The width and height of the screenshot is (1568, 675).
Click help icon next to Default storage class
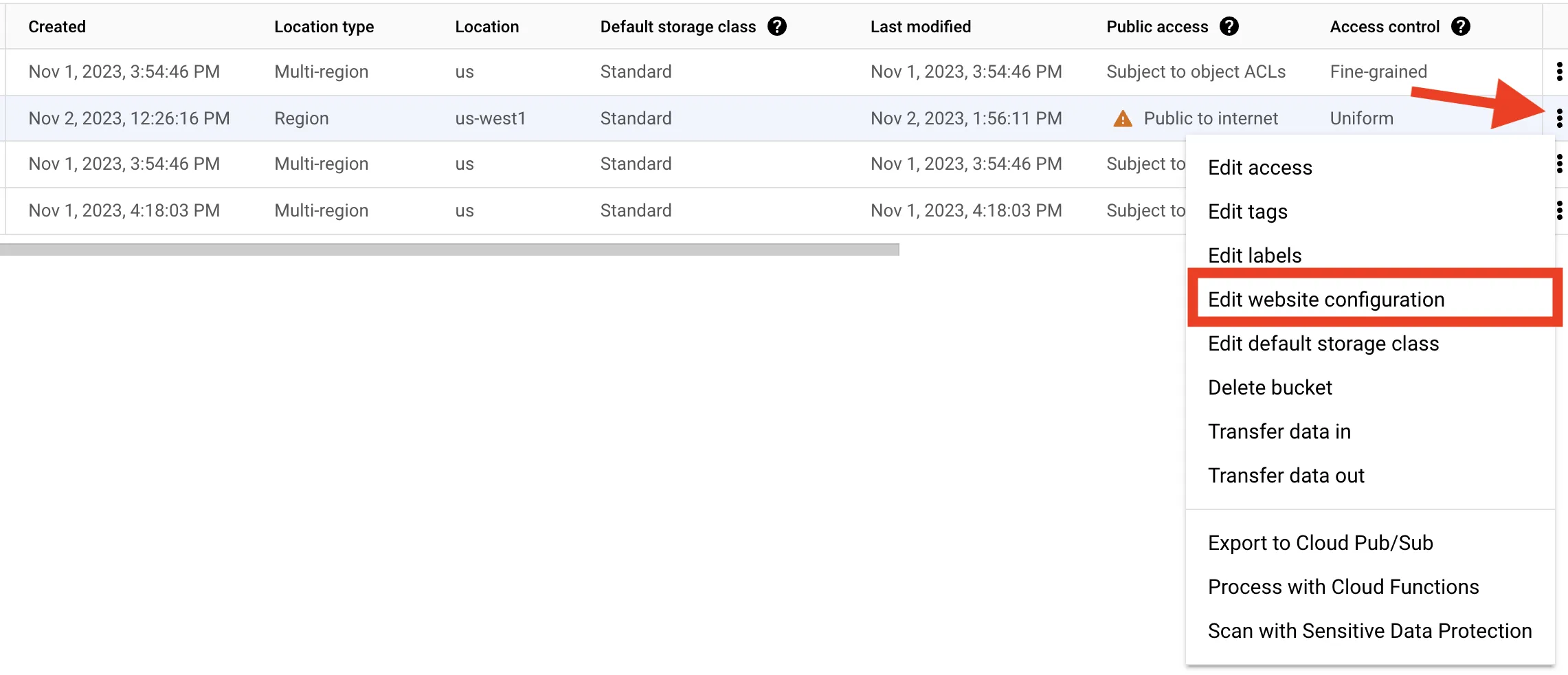pos(776,27)
